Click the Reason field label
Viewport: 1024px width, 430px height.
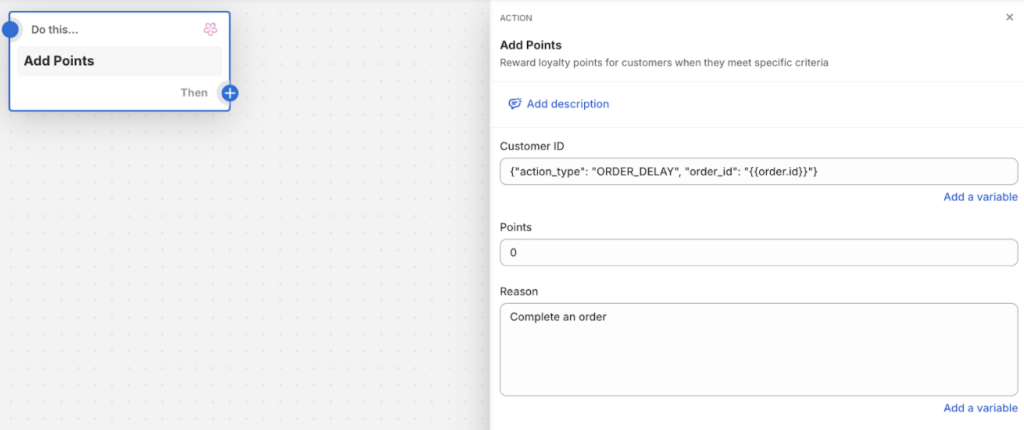[519, 291]
